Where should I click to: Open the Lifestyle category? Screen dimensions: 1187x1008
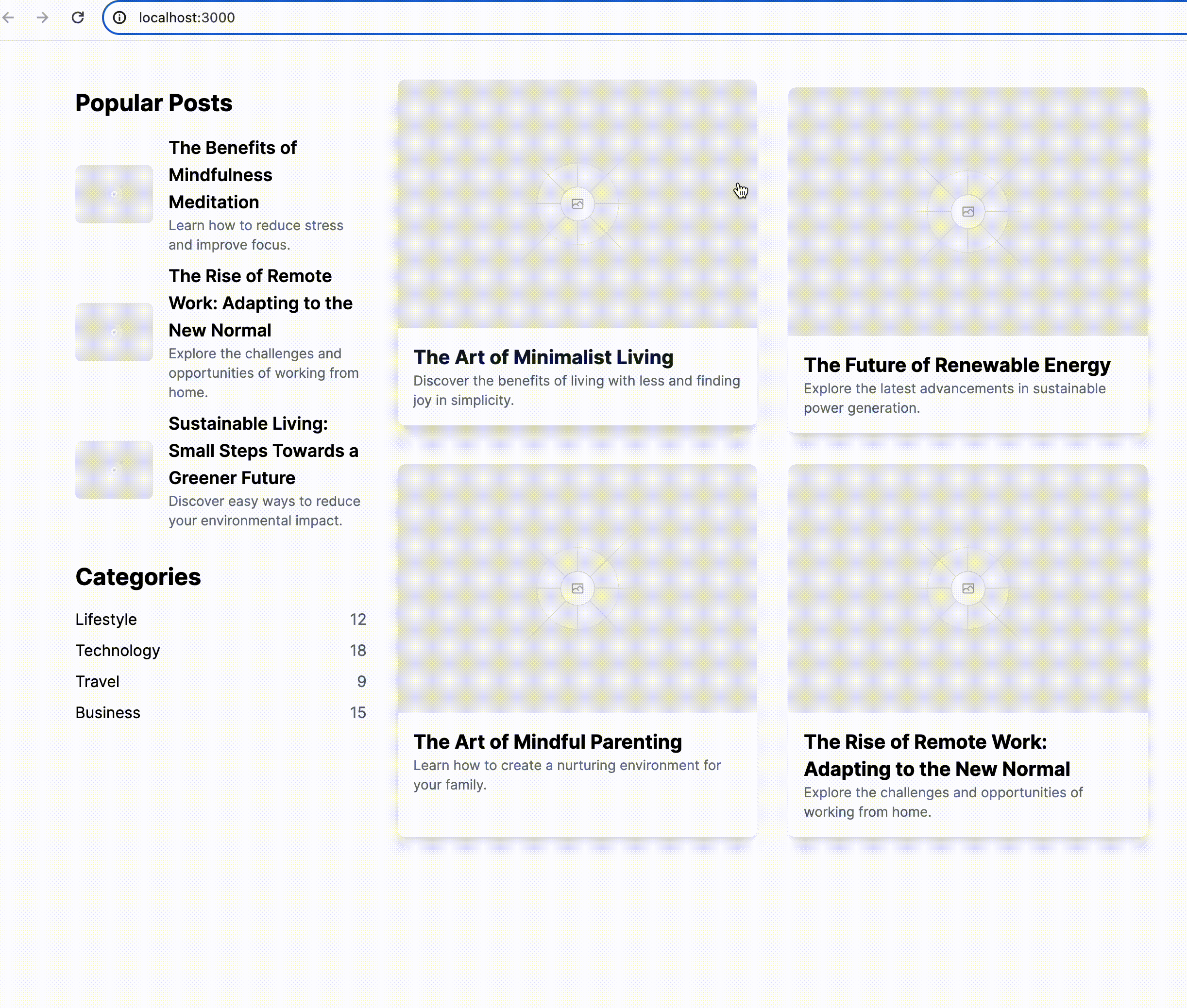pos(106,620)
